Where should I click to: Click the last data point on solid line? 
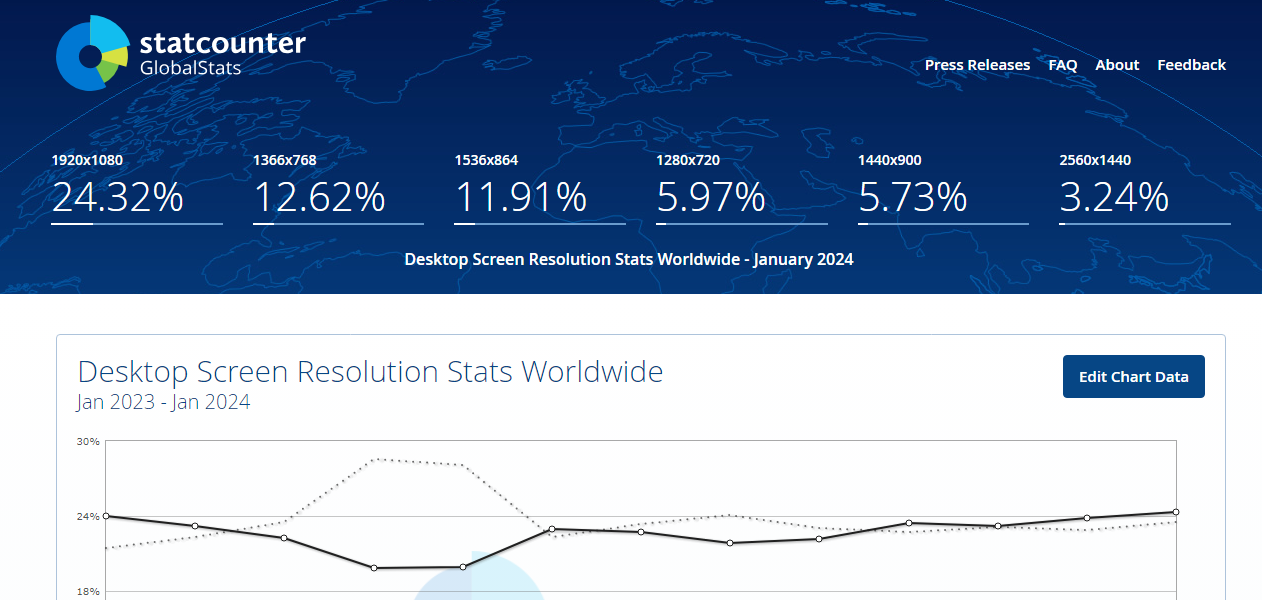(x=1176, y=512)
